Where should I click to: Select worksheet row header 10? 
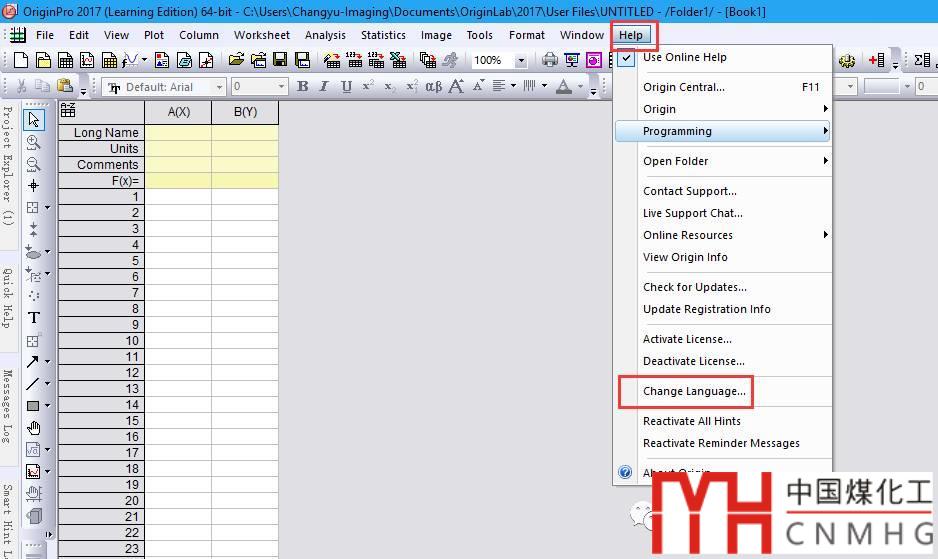[x=101, y=341]
